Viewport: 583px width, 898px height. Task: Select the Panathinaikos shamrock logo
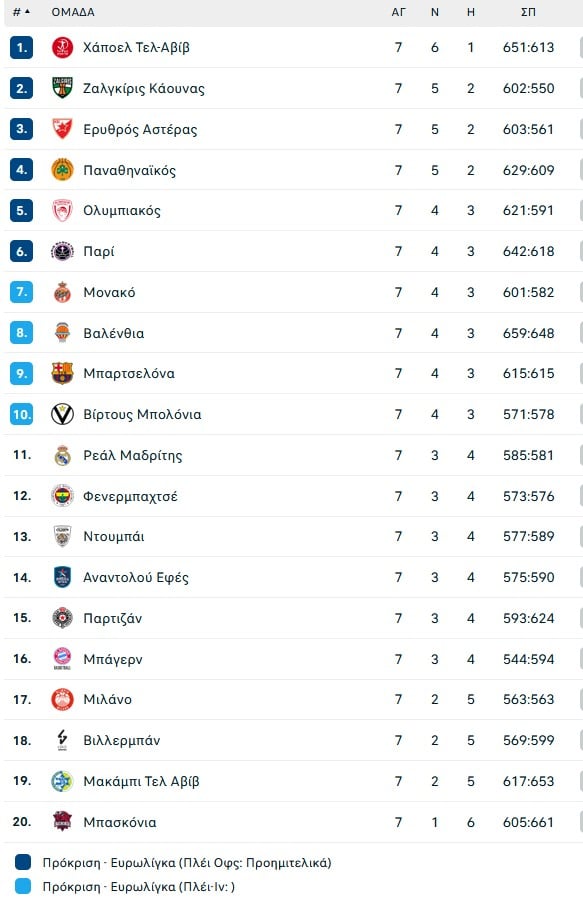pyautogui.click(x=62, y=169)
